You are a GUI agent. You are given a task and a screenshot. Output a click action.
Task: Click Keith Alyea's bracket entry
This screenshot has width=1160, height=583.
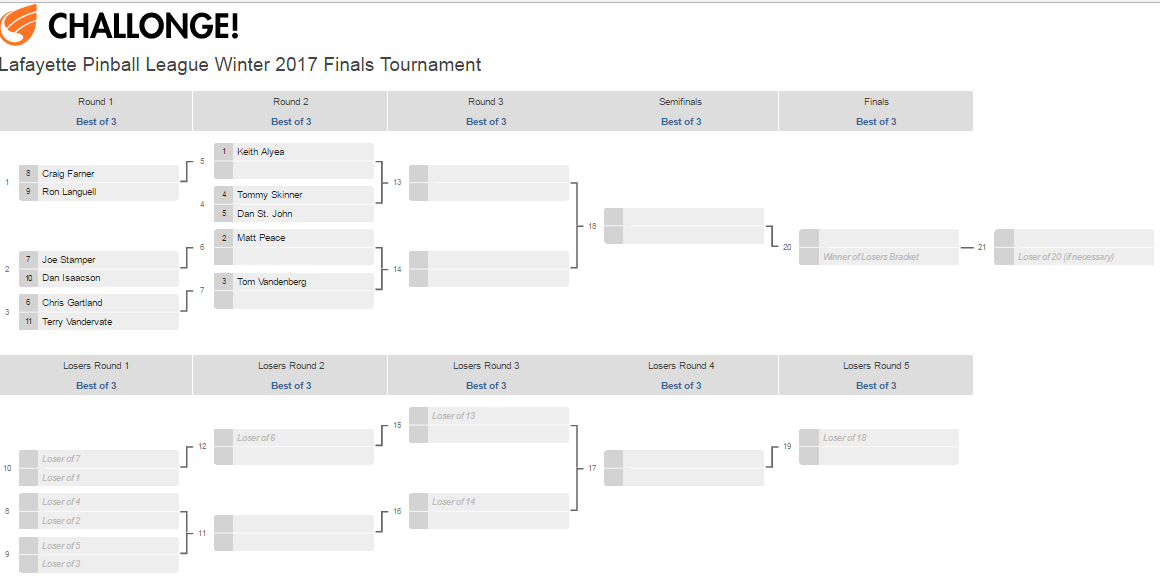coord(294,152)
